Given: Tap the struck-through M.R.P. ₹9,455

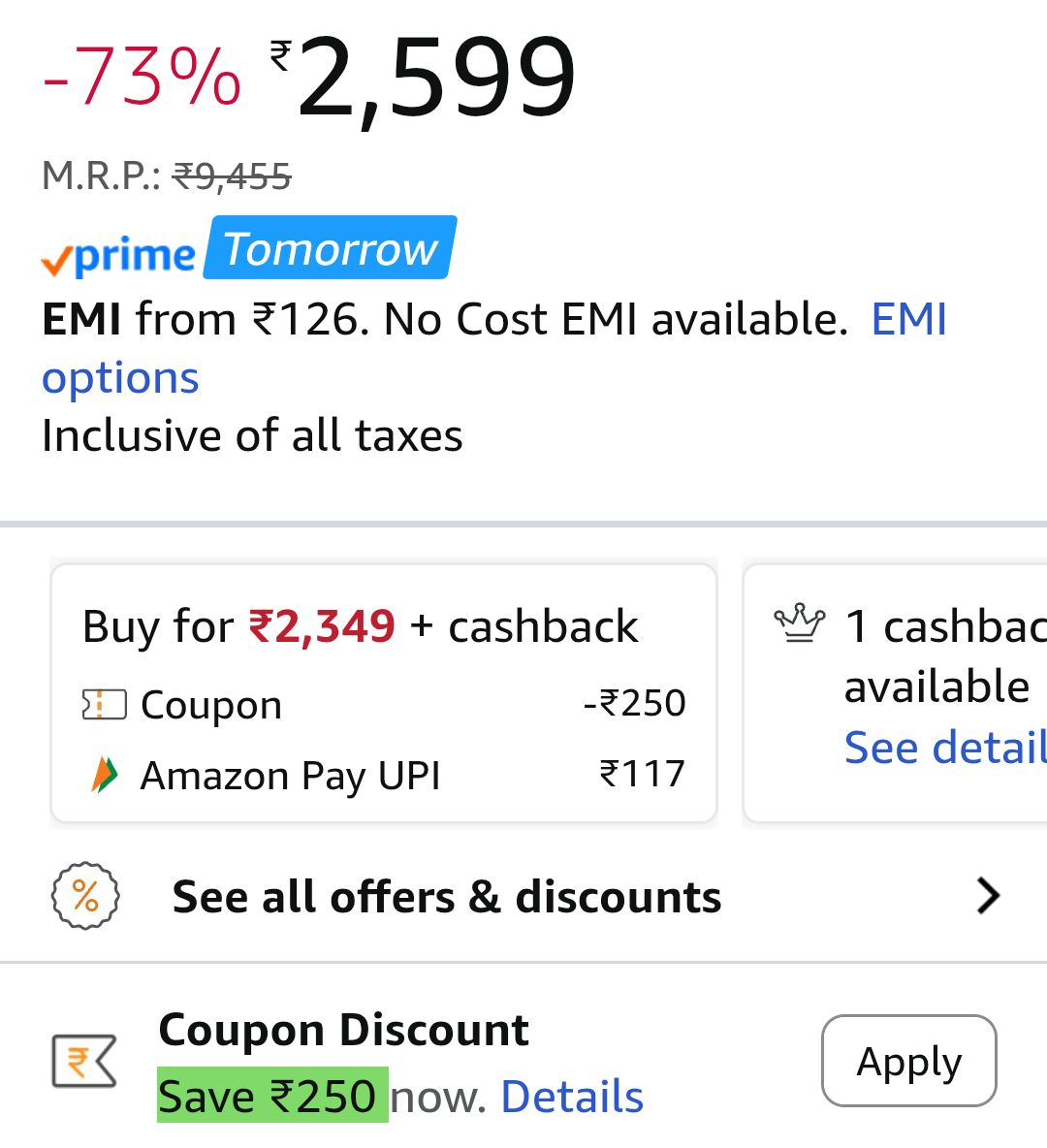Looking at the screenshot, I should point(232,176).
